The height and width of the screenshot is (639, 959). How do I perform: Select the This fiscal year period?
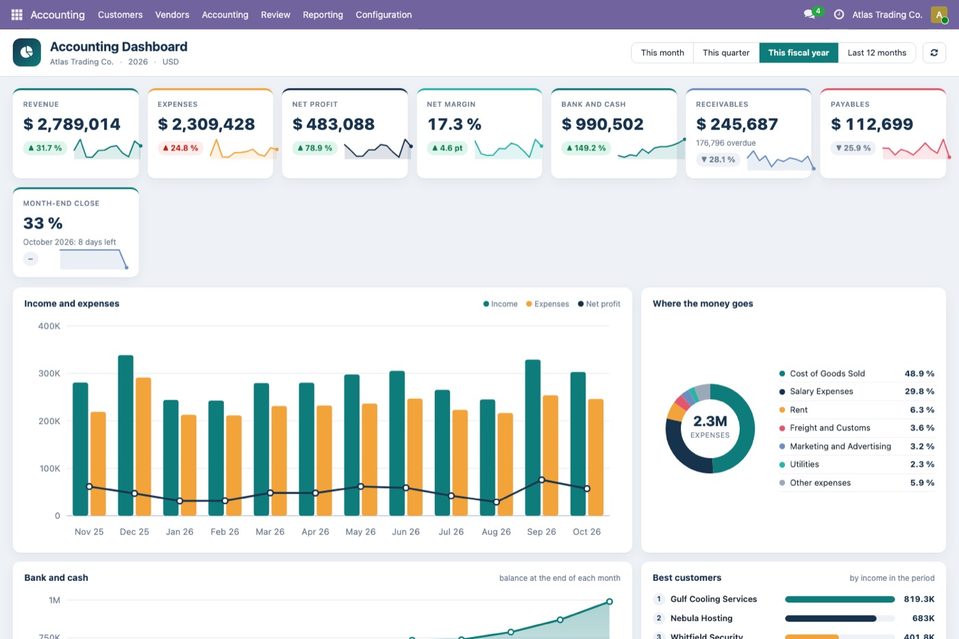(799, 53)
